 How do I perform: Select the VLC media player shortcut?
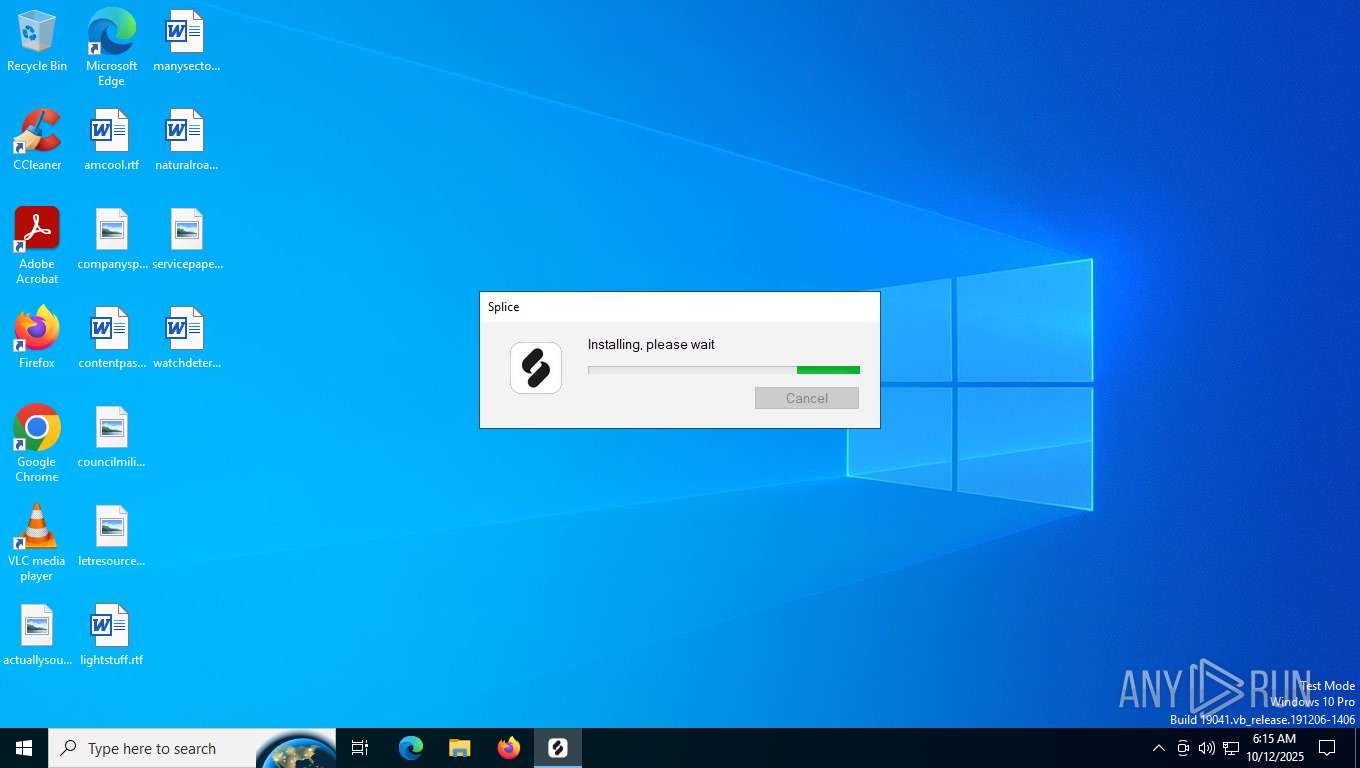(x=37, y=543)
